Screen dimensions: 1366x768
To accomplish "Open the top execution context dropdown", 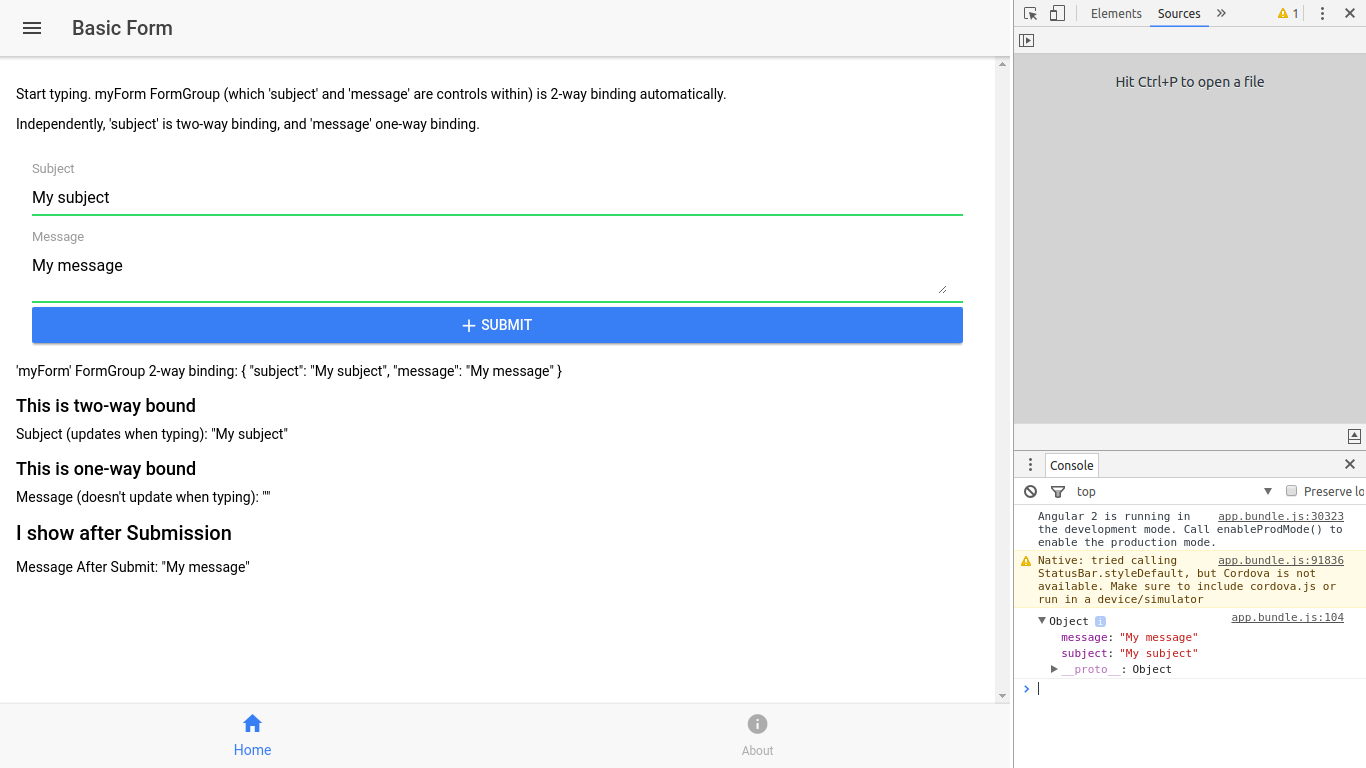I will point(1173,491).
